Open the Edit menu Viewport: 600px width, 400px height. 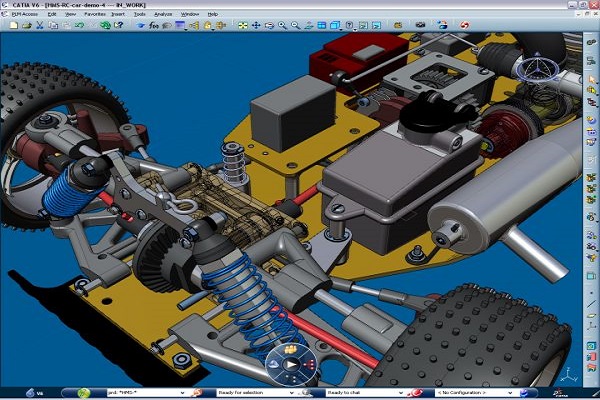[x=52, y=14]
